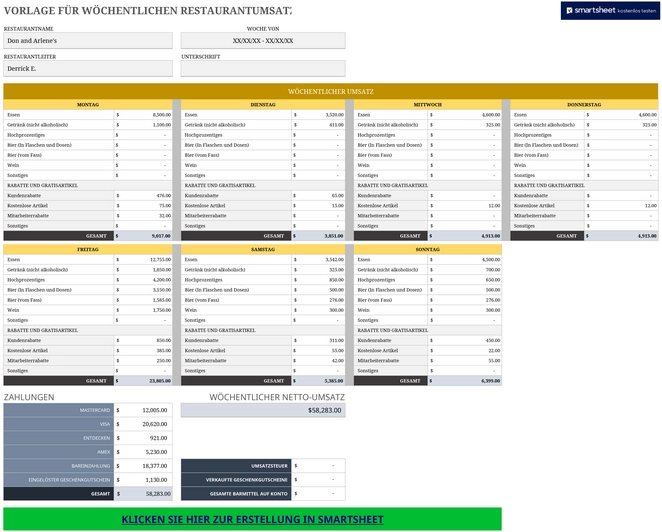The height and width of the screenshot is (532, 662).
Task: Select Montag Gesamt value 9,017.00
Action: (x=143, y=236)
